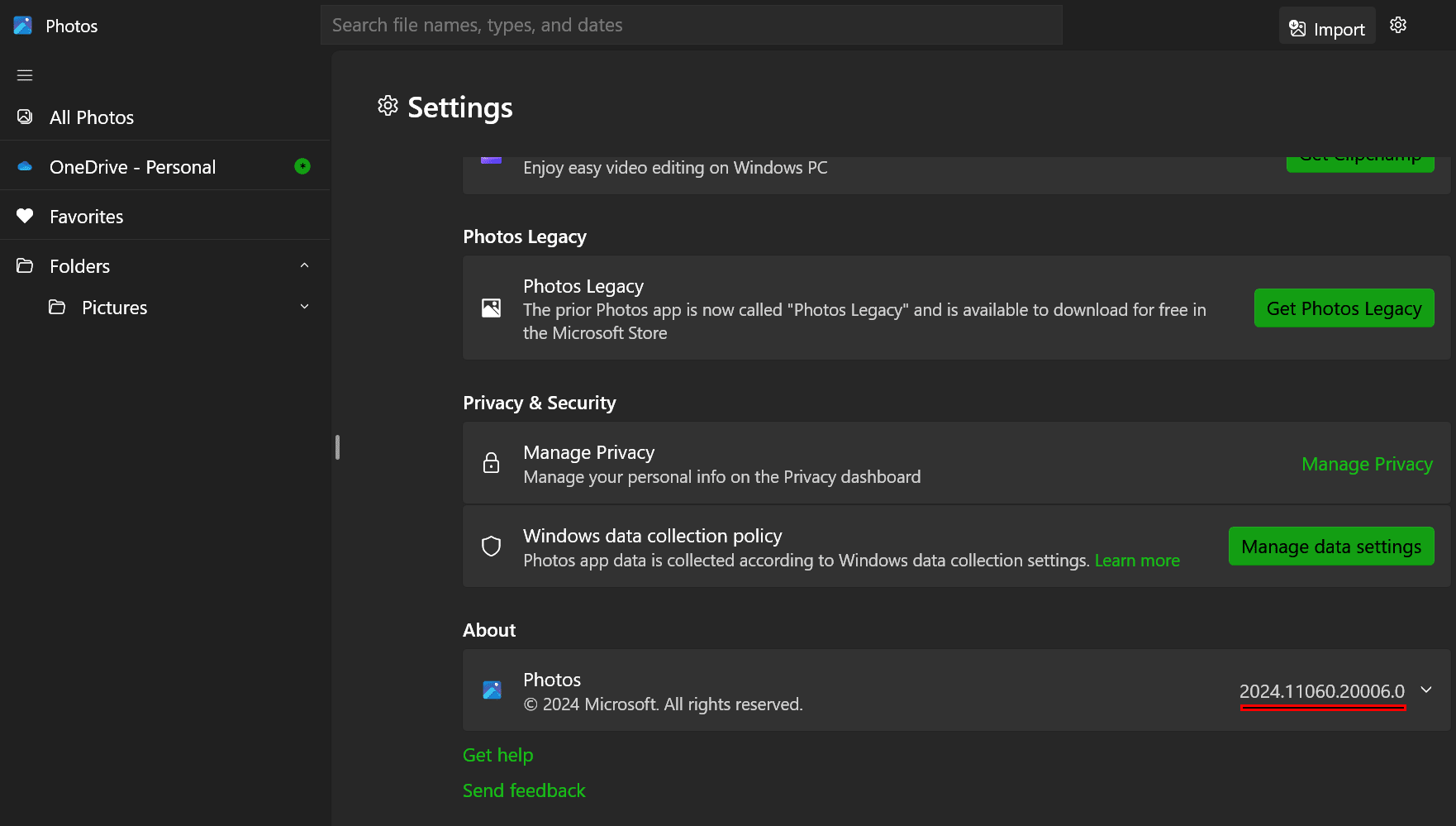
Task: Click the Photos app icon in About section
Action: pos(492,690)
